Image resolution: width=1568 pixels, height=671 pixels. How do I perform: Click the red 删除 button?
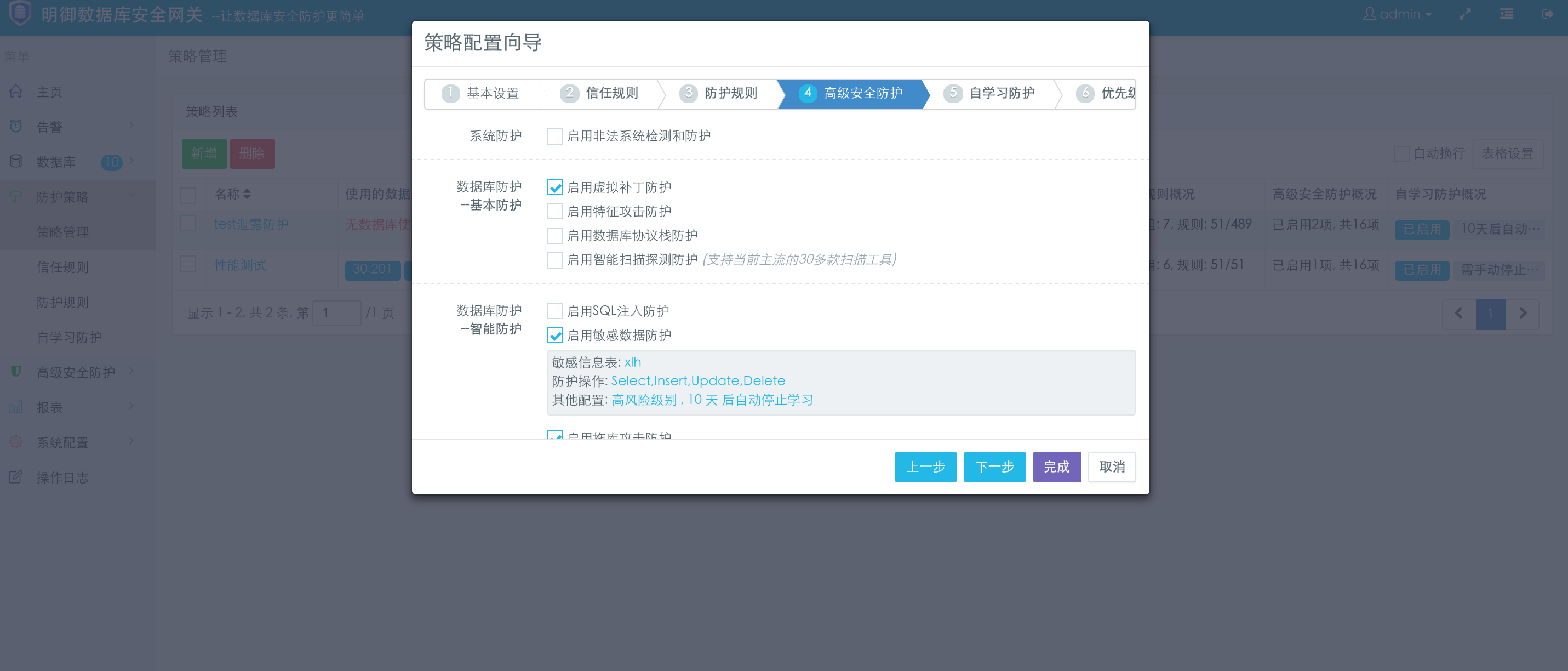point(252,153)
